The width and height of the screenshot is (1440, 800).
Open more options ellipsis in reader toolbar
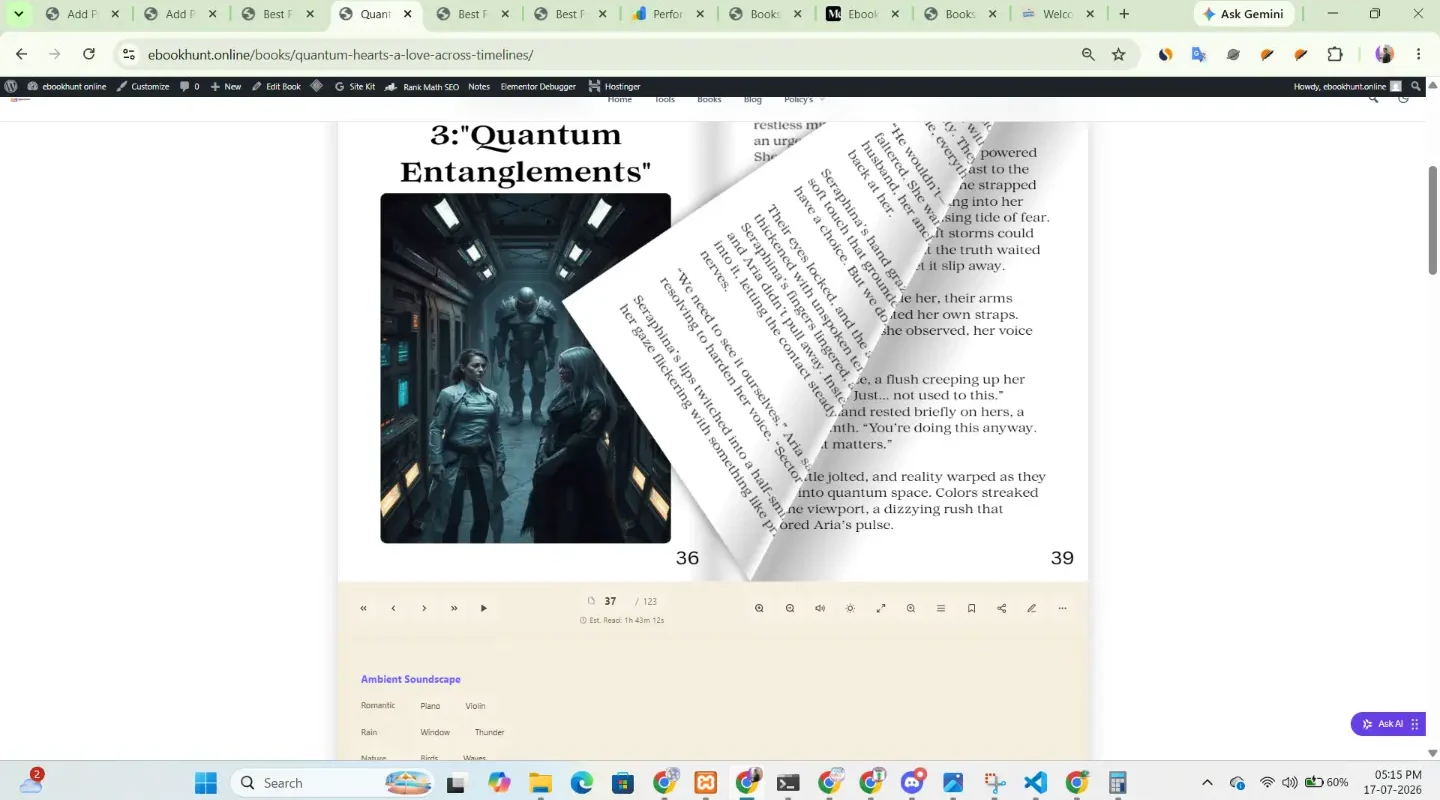[x=1062, y=608]
